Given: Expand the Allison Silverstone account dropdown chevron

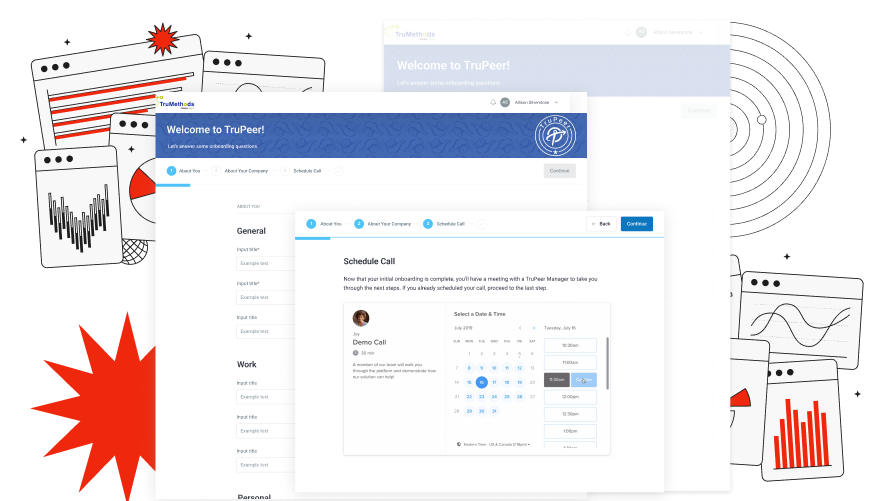Looking at the screenshot, I should point(557,102).
